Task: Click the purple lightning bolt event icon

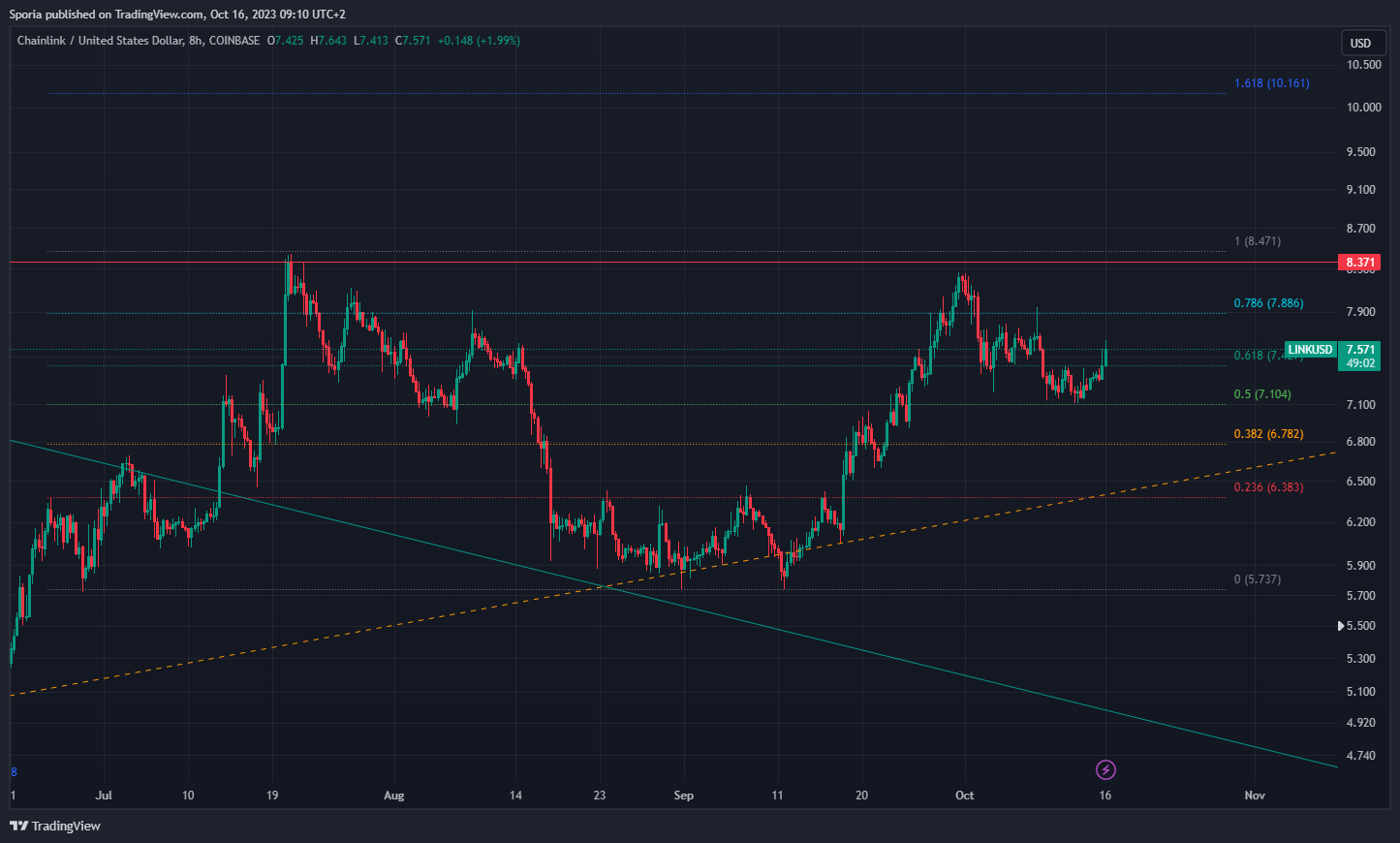Action: click(x=1105, y=770)
